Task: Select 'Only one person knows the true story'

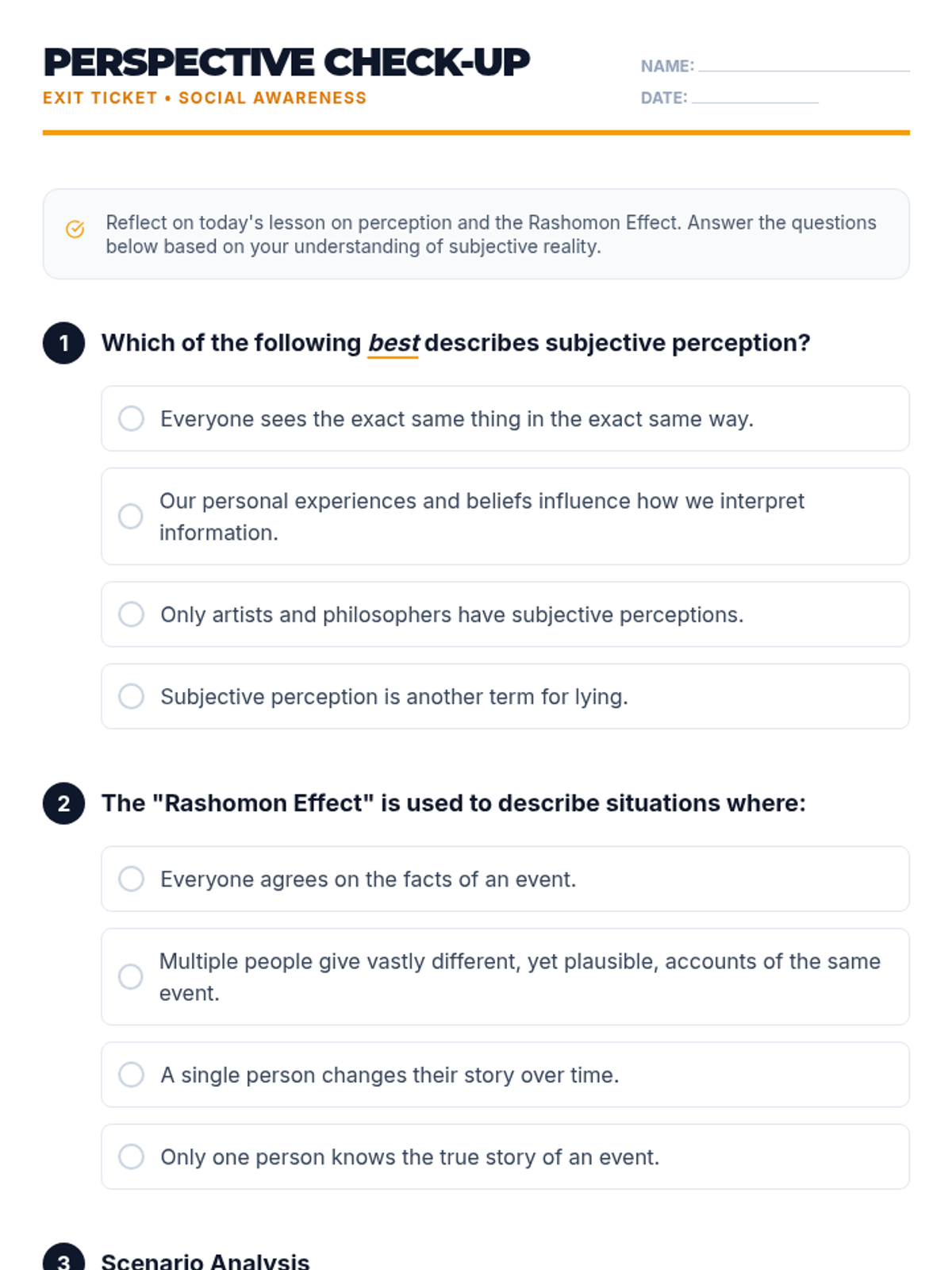Action: tap(132, 1156)
